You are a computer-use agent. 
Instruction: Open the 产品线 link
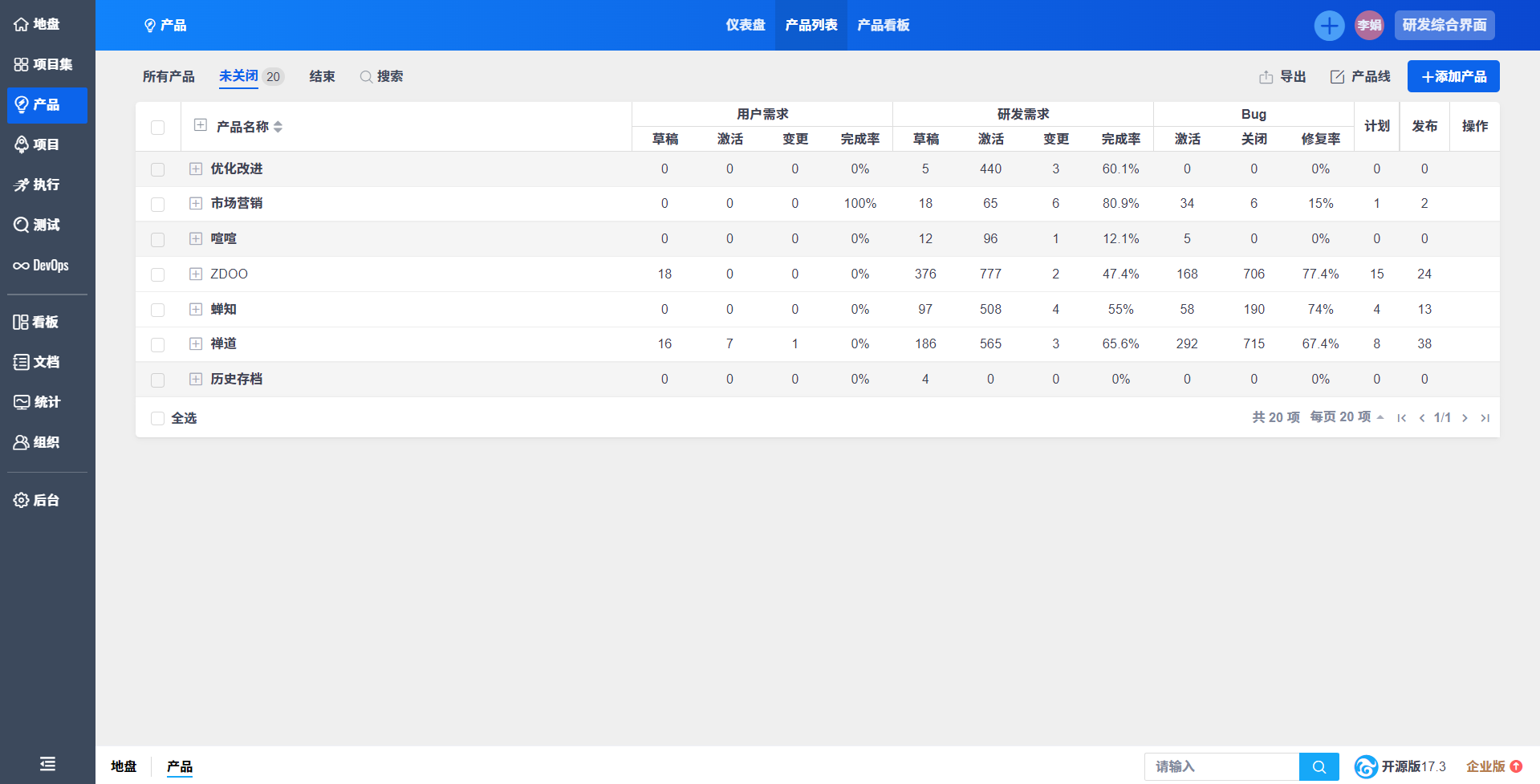pos(1360,77)
